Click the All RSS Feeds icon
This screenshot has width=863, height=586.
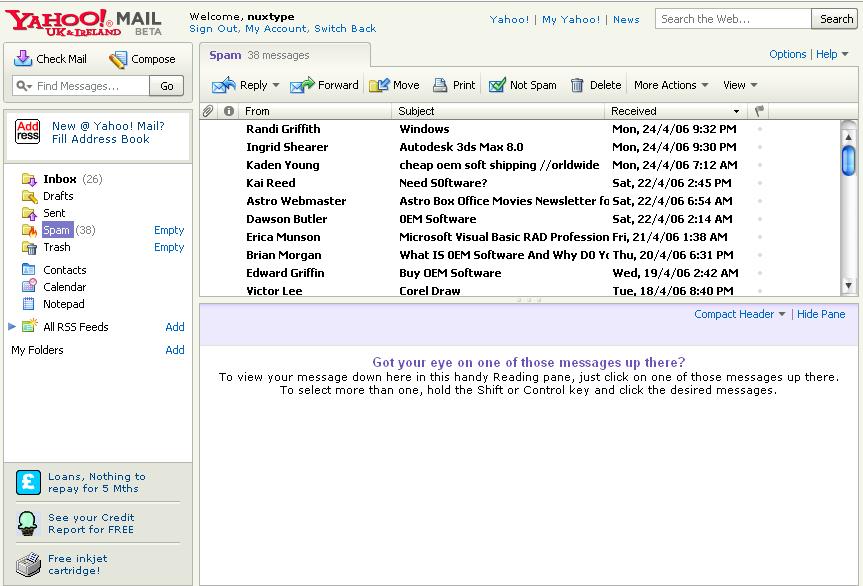pyautogui.click(x=29, y=325)
